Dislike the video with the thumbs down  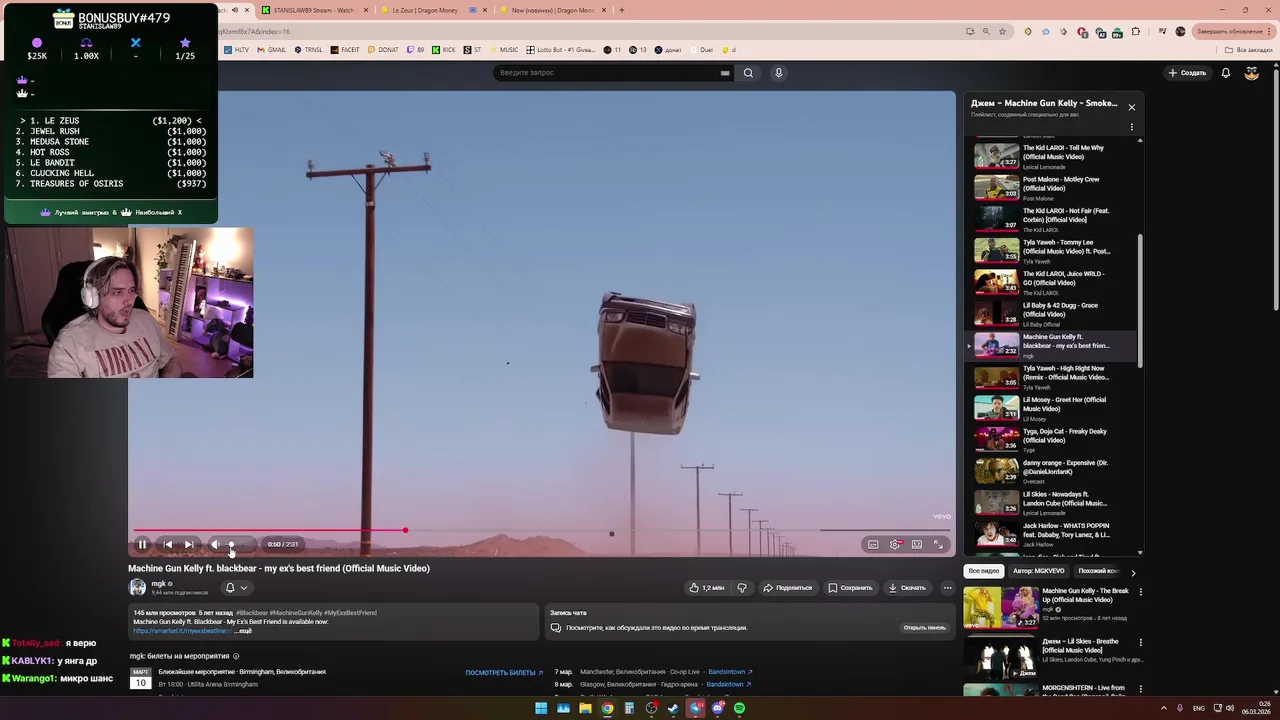coord(741,588)
